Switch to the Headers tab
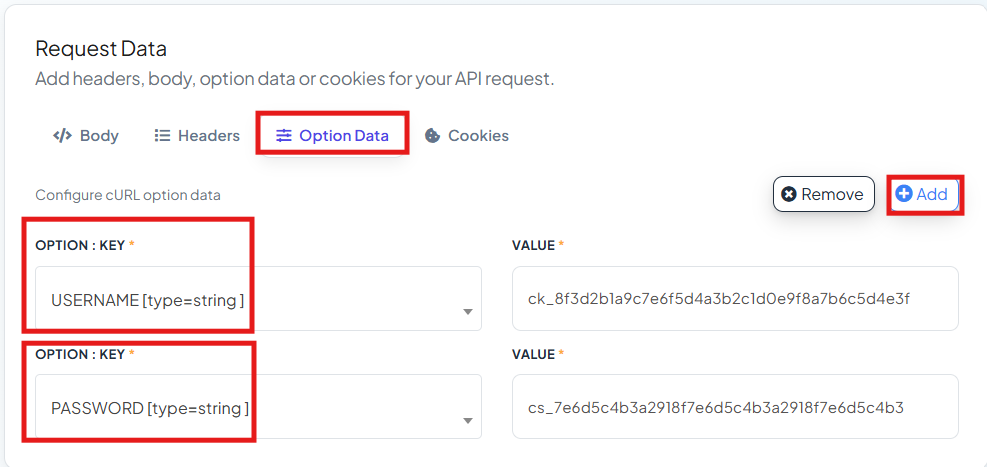The height and width of the screenshot is (467, 987). coord(197,136)
